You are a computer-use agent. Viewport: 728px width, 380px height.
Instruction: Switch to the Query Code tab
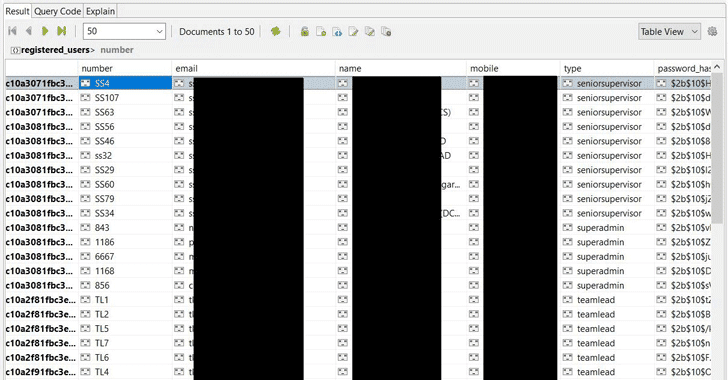point(58,11)
